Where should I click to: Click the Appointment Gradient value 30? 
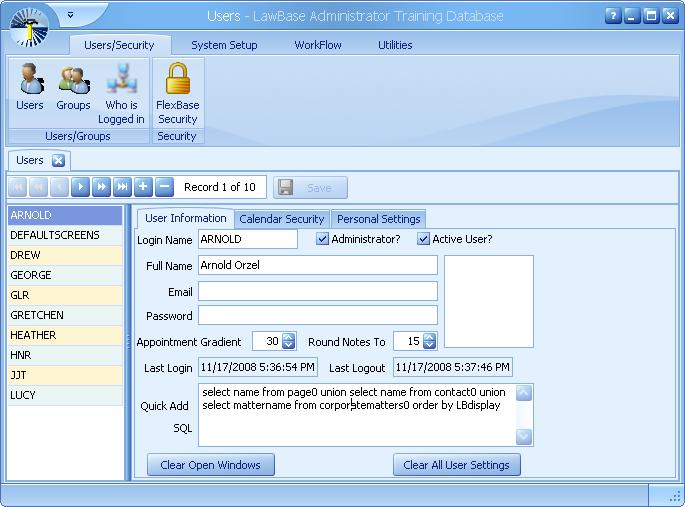(273, 341)
